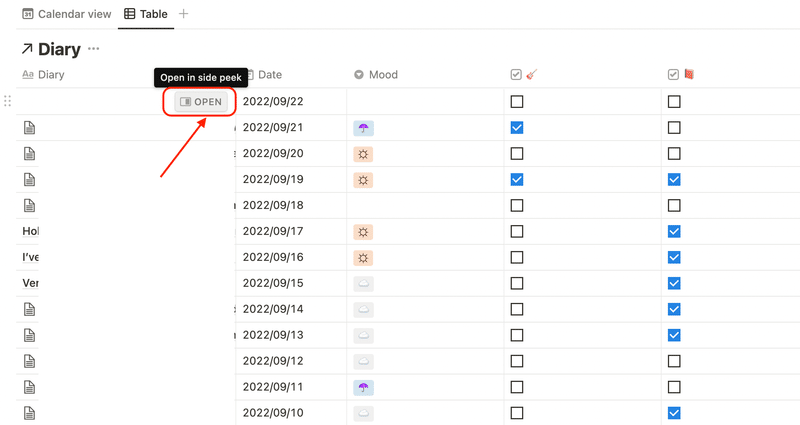Click page icon in 2022/09/11 row
Viewport: 800px width, 425px height.
click(x=30, y=387)
